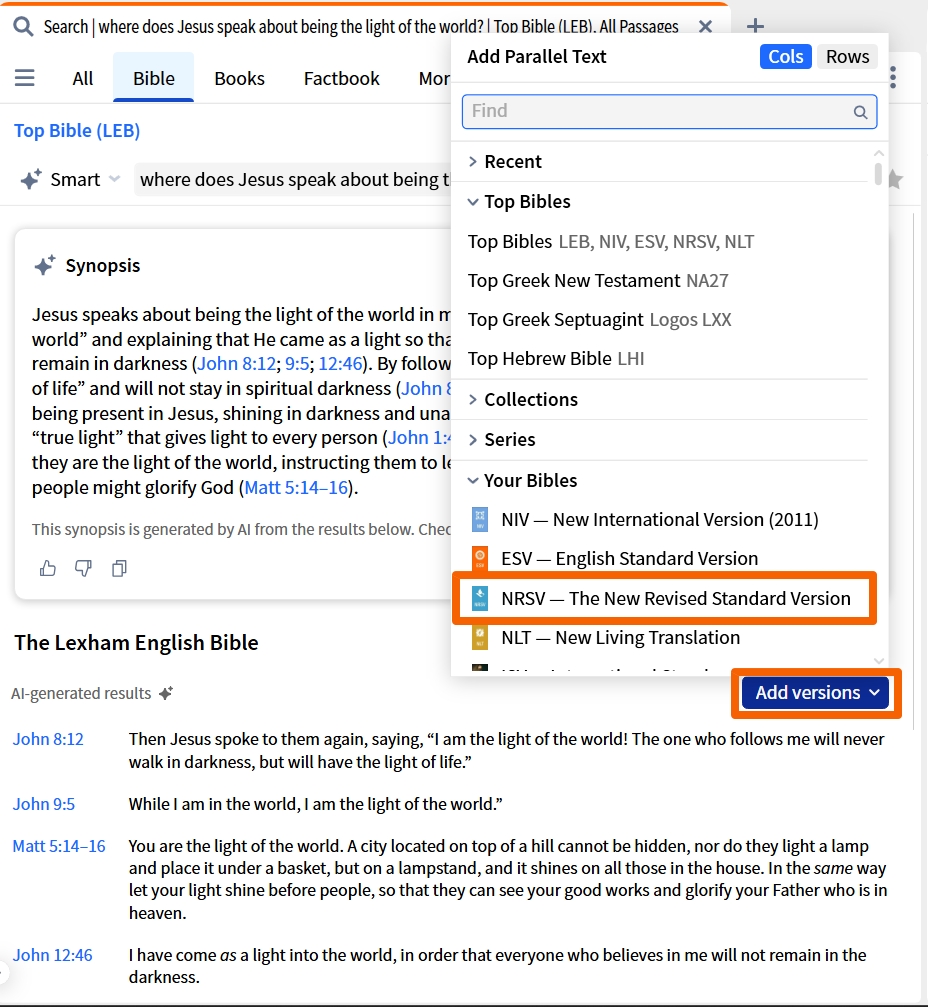
Task: Copy the synopsis text
Action: tap(119, 568)
